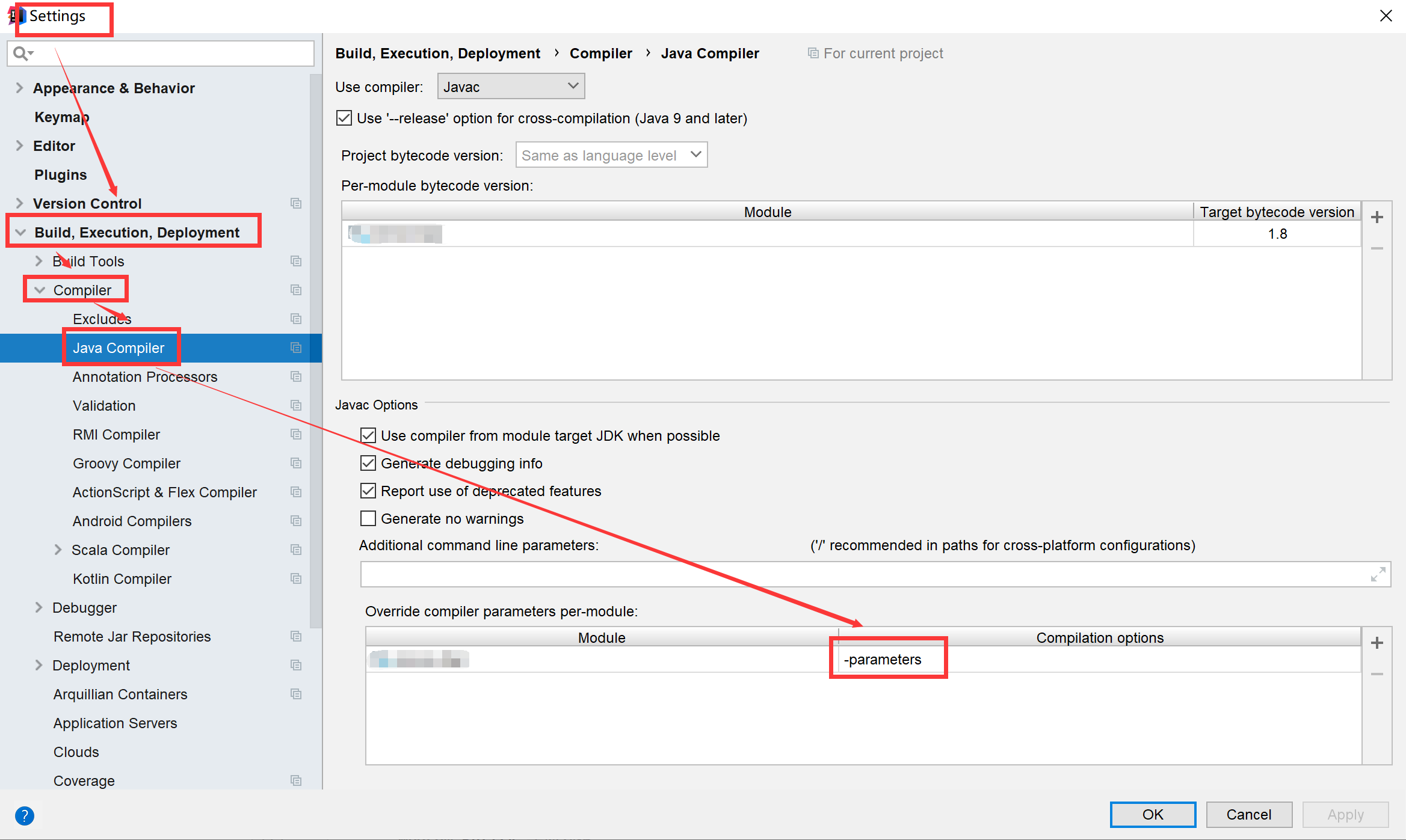The width and height of the screenshot is (1406, 840).
Task: Expand Appearance & Behavior section
Action: pos(19,88)
